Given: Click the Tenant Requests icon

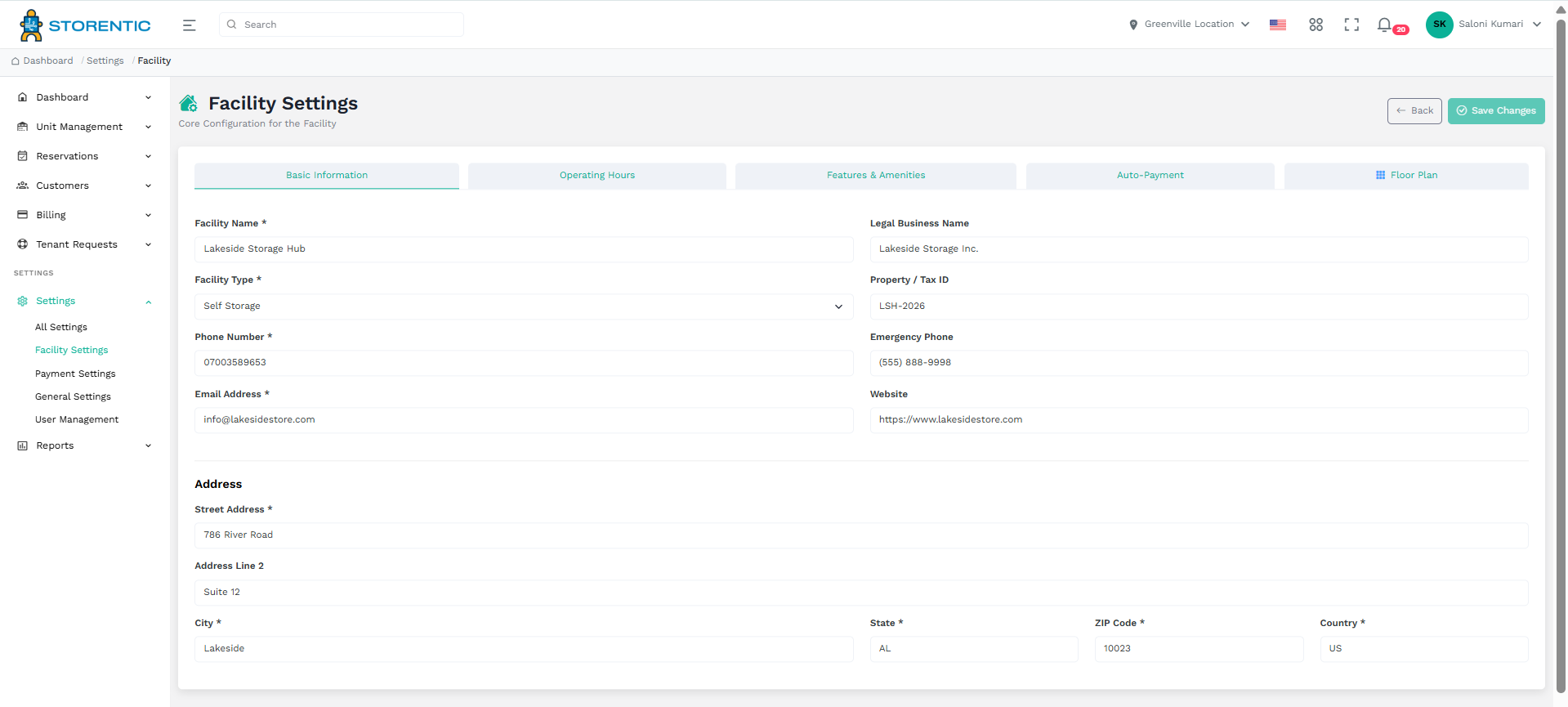Looking at the screenshot, I should click(x=23, y=244).
